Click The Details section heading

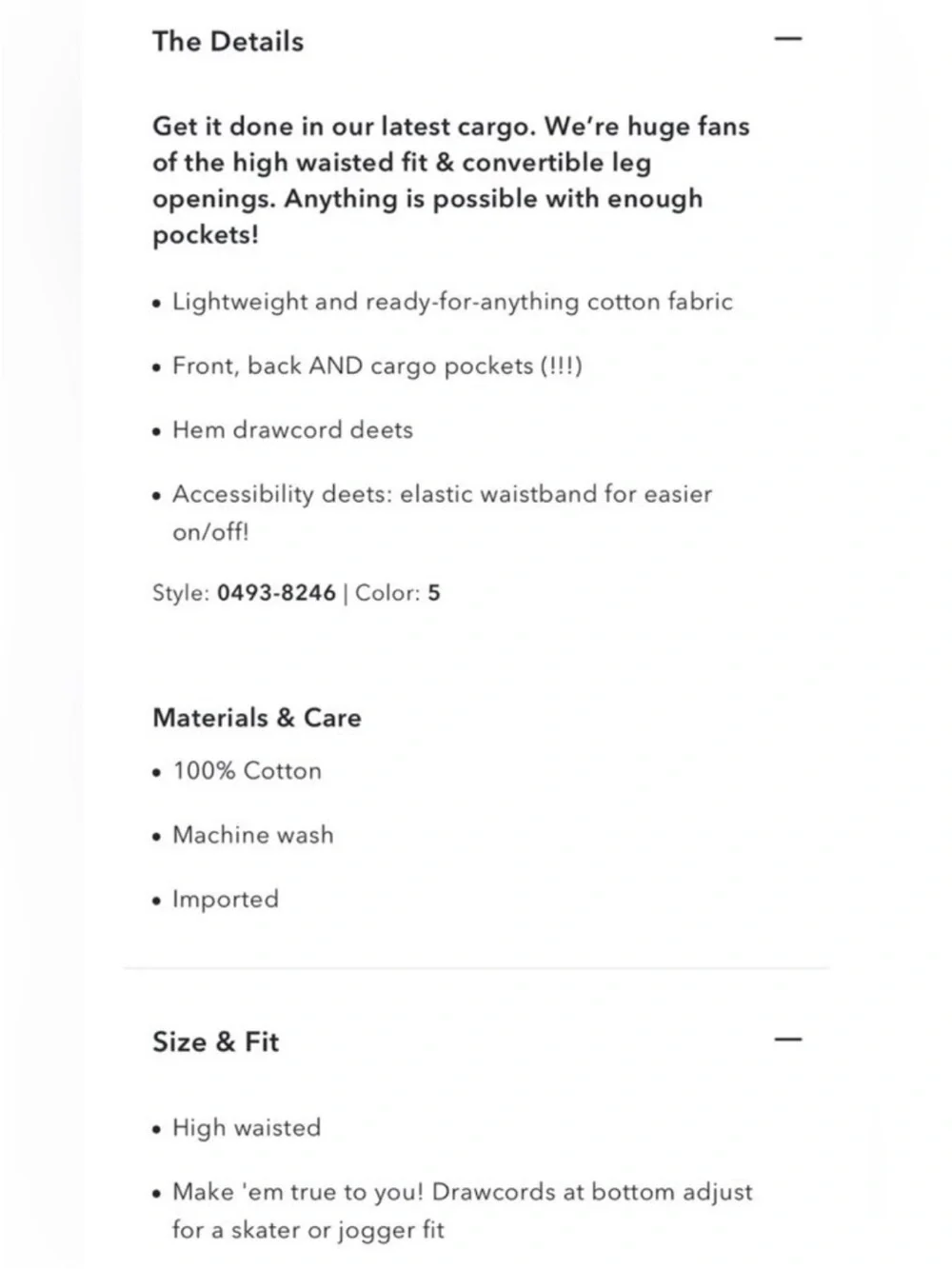tap(228, 41)
